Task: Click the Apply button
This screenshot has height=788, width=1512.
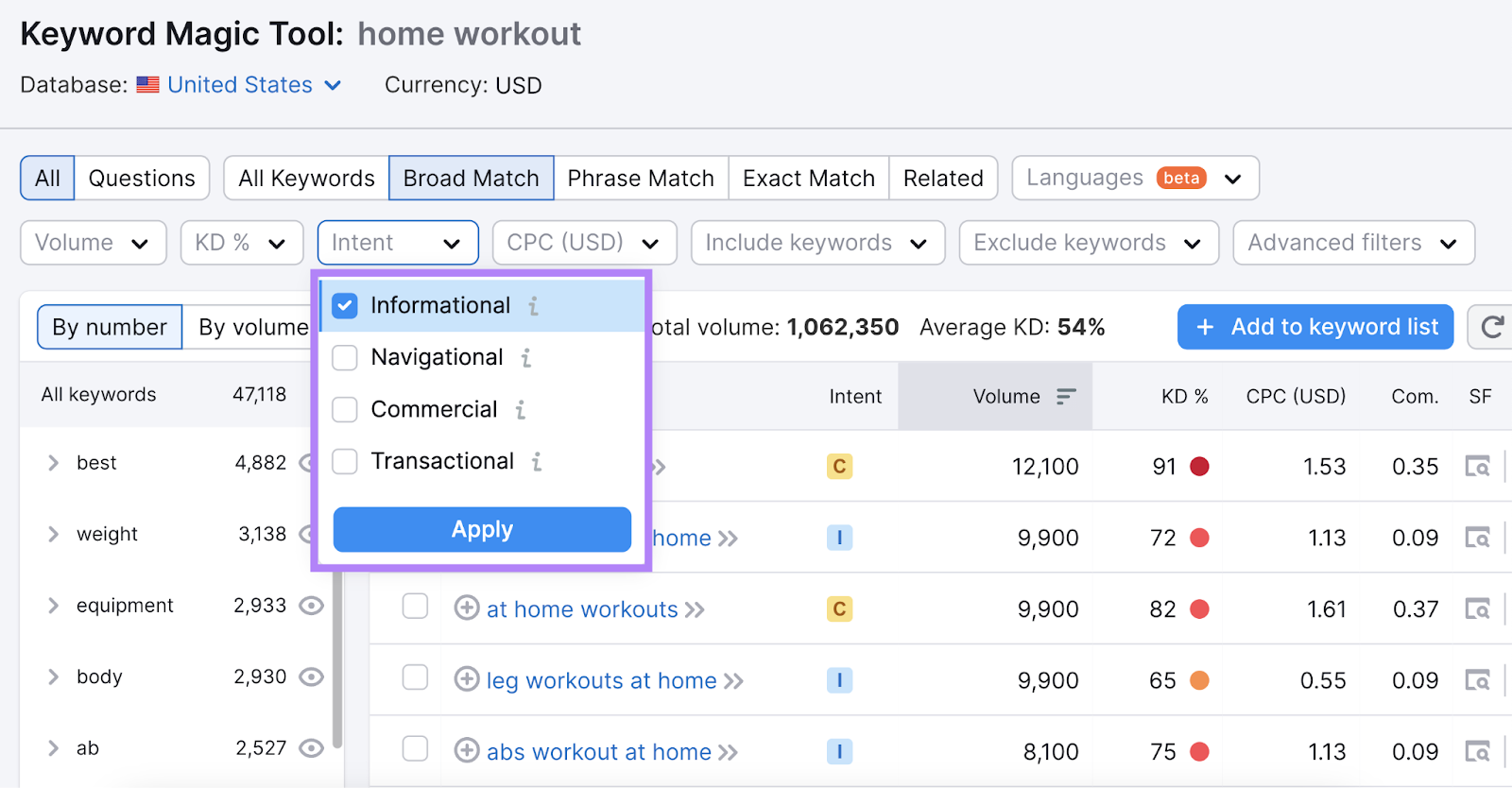Action: tap(482, 529)
